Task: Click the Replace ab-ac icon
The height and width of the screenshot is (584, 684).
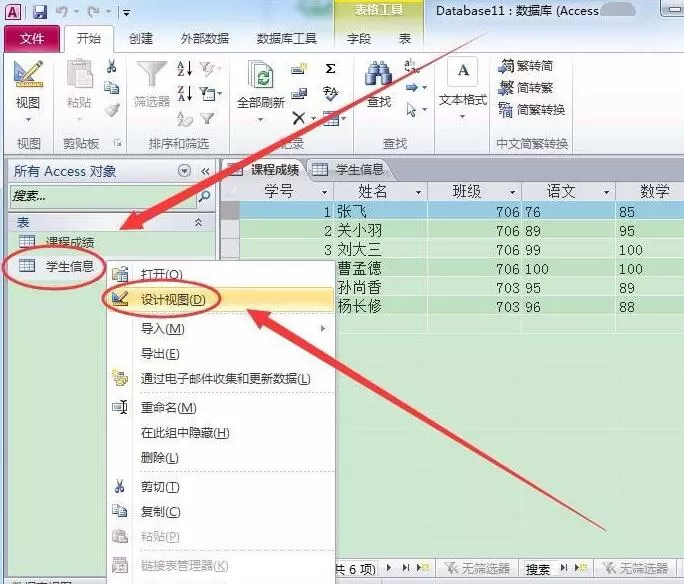Action: click(x=411, y=65)
